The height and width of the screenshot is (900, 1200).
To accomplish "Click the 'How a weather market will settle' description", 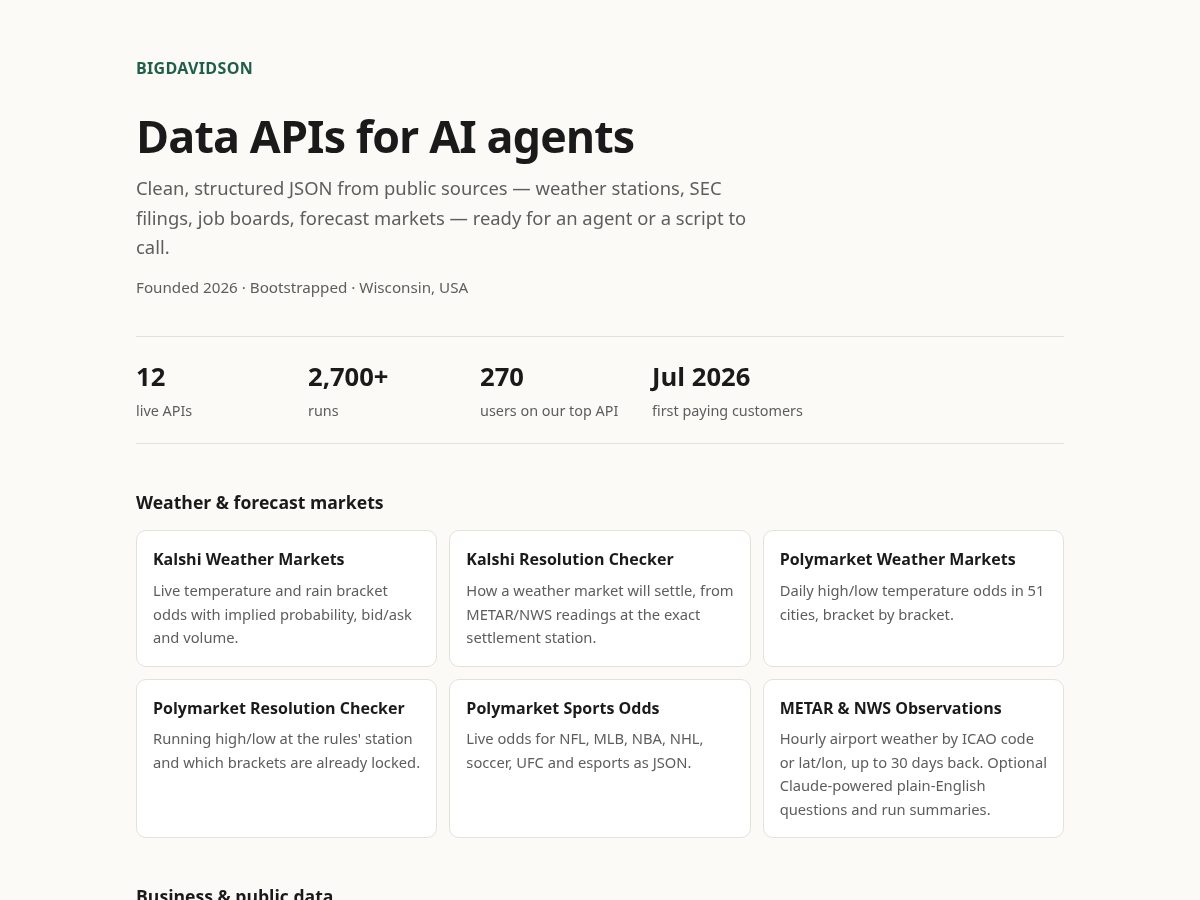I will click(x=599, y=614).
